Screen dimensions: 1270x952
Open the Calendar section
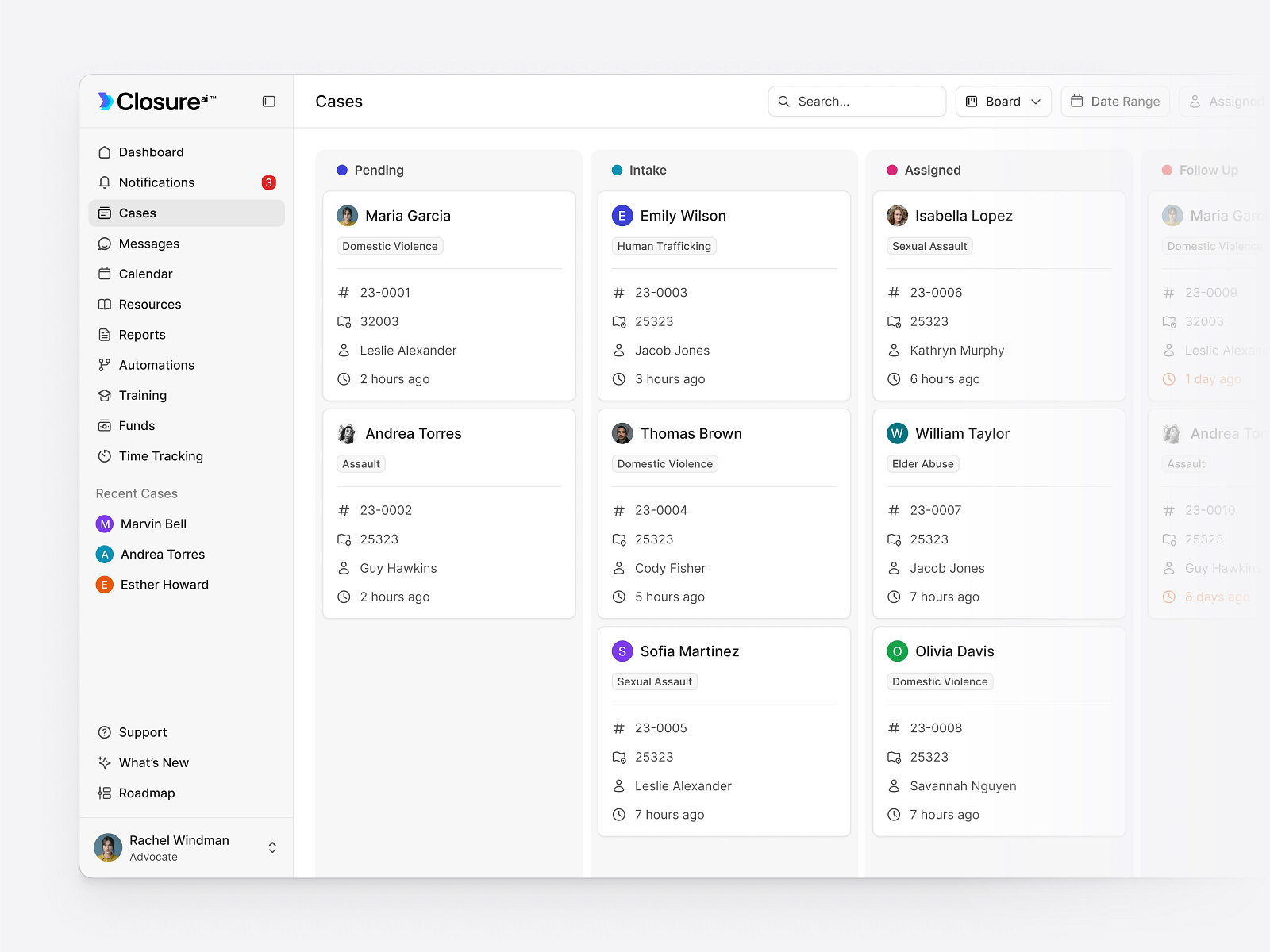coord(145,274)
